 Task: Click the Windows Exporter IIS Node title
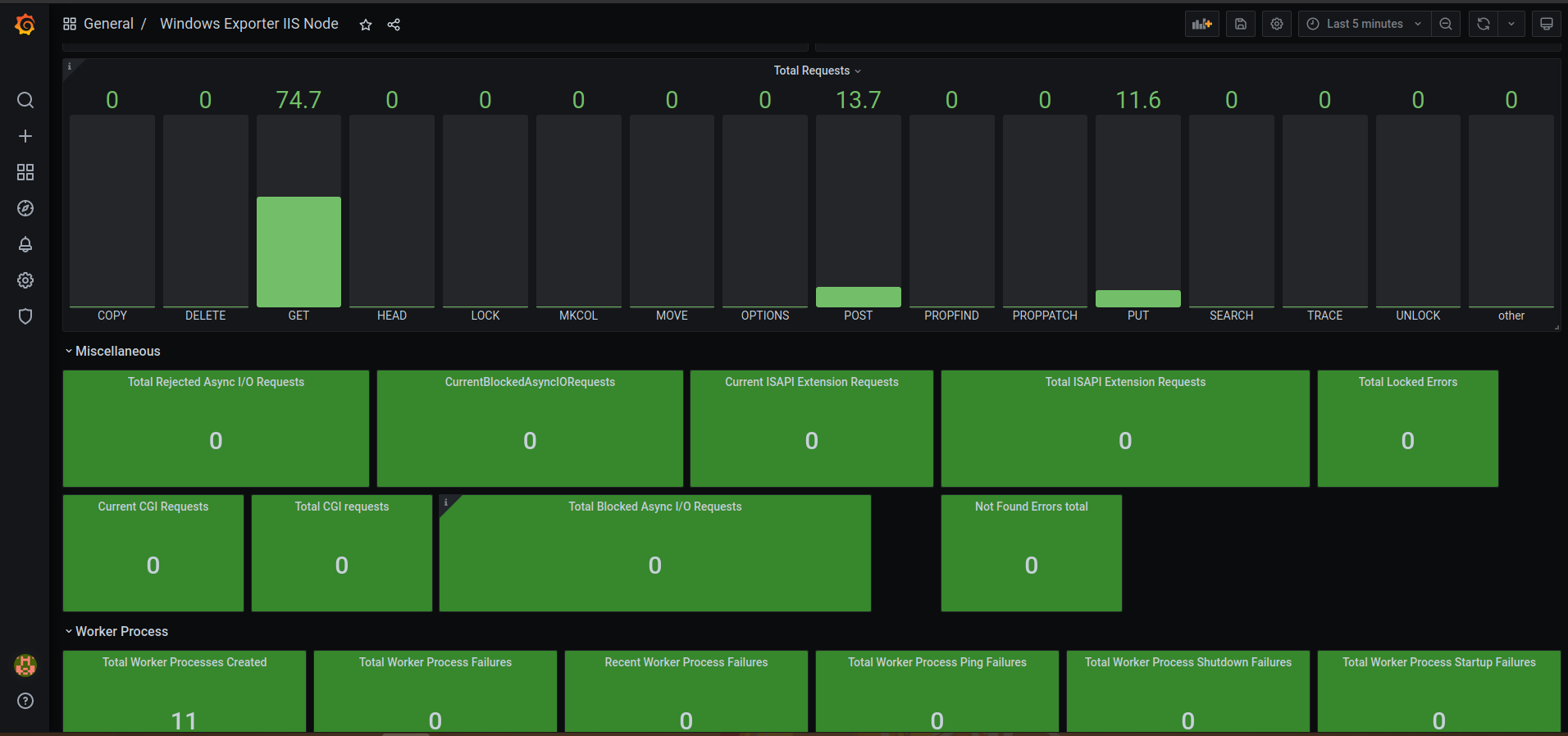(249, 24)
